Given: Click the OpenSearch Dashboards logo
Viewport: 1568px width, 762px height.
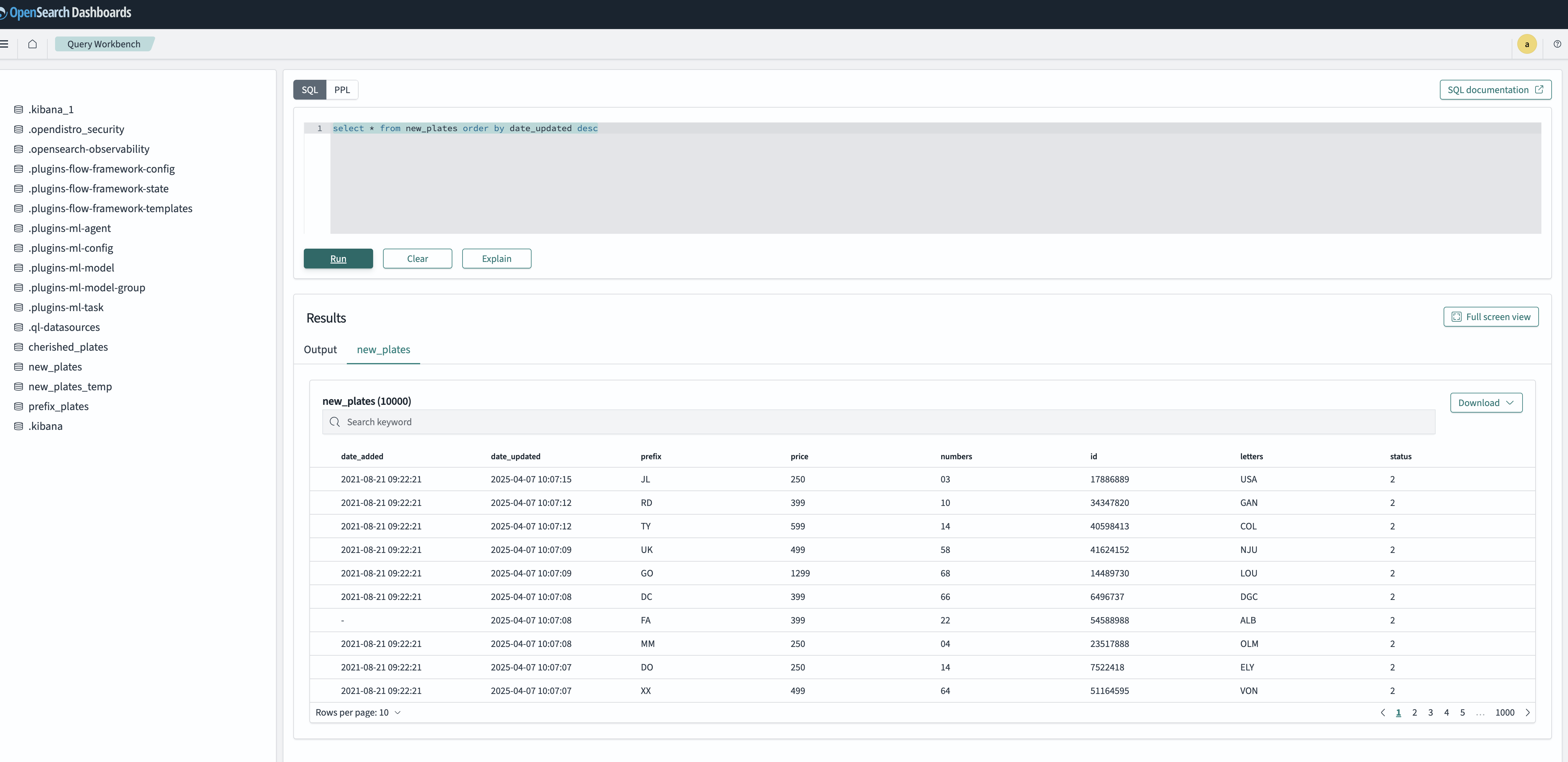Looking at the screenshot, I should click(65, 13).
